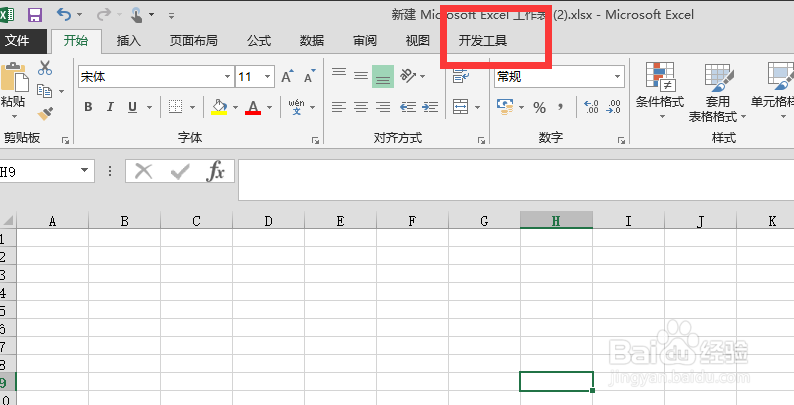Click the Middle Align icon
The image size is (794, 405).
[x=361, y=76]
